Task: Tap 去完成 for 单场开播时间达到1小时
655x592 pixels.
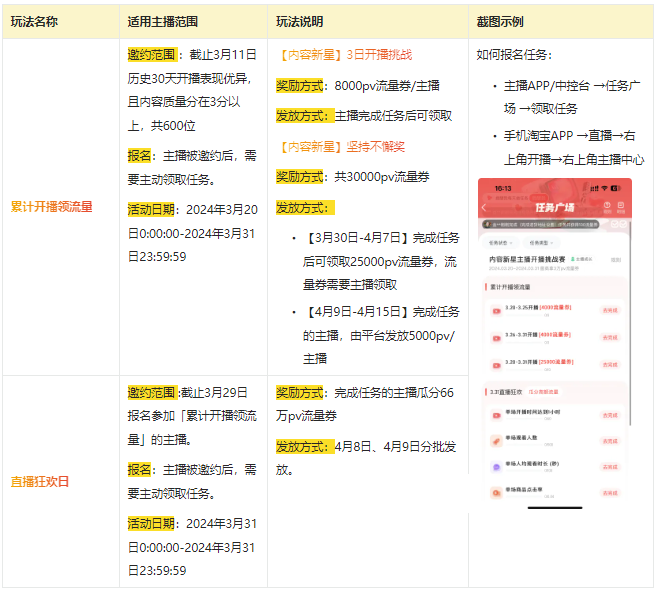Action: (x=610, y=415)
